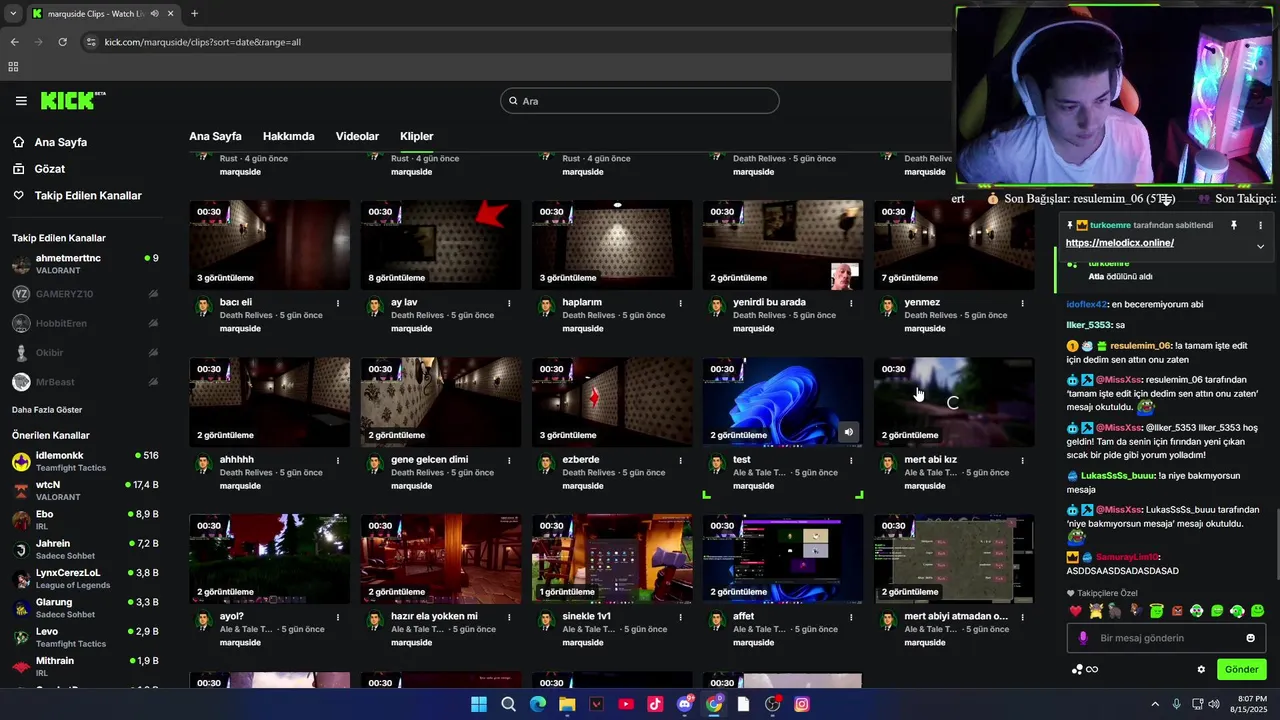Launch TikTok from the taskbar
The width and height of the screenshot is (1280, 720).
(x=655, y=704)
